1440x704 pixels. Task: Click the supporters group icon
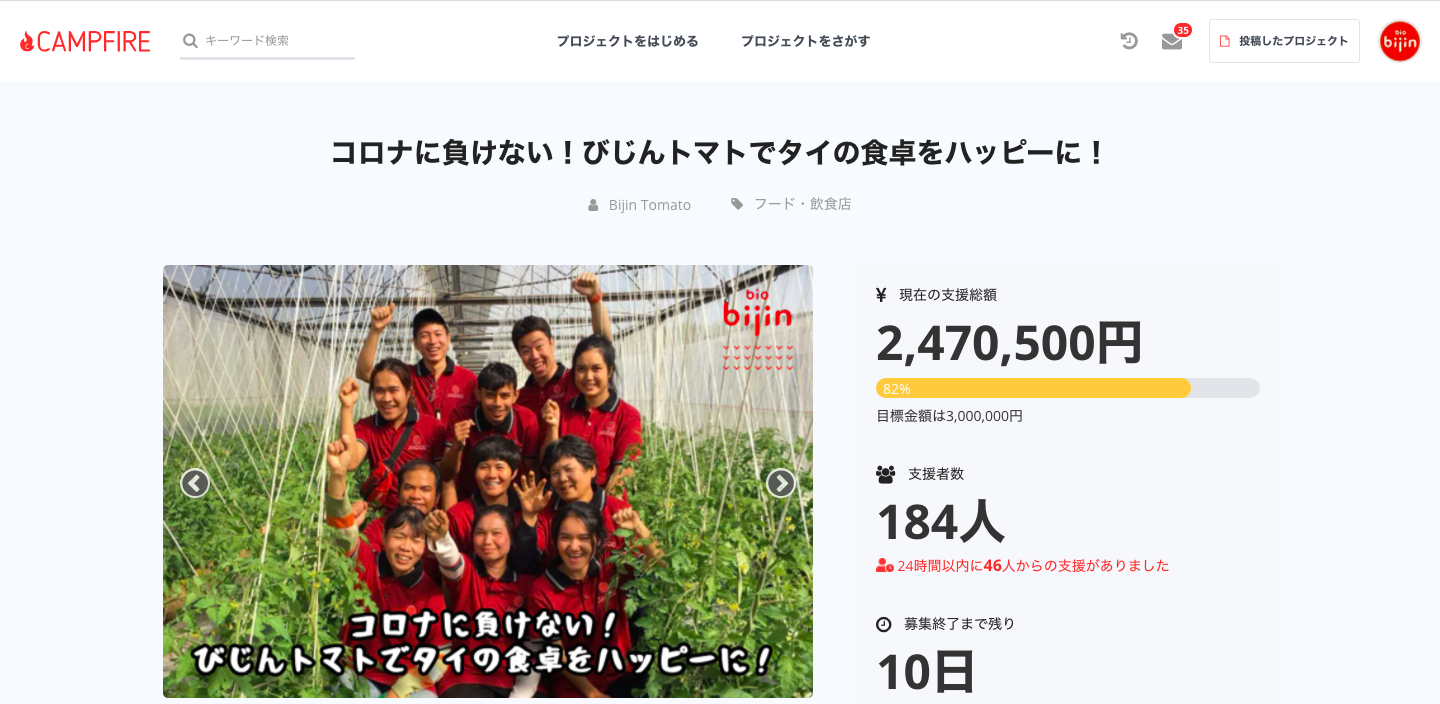(885, 474)
